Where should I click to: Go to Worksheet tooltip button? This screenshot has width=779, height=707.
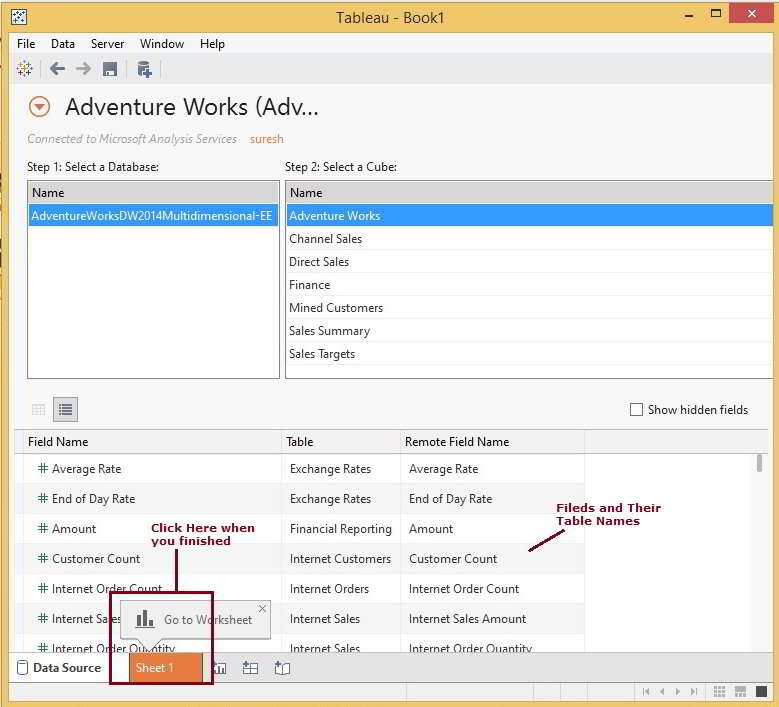[x=195, y=619]
